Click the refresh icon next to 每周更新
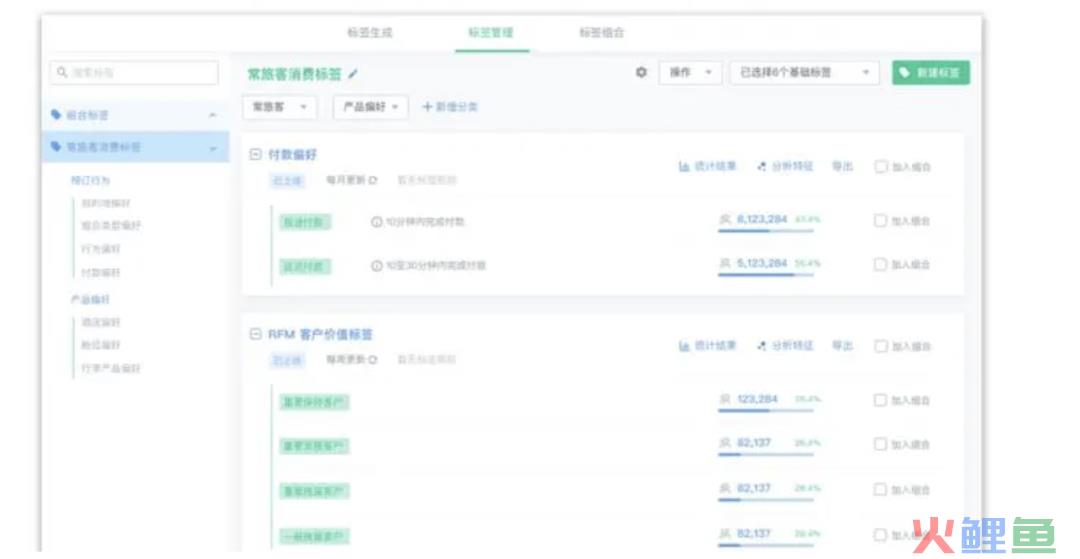 click(373, 359)
